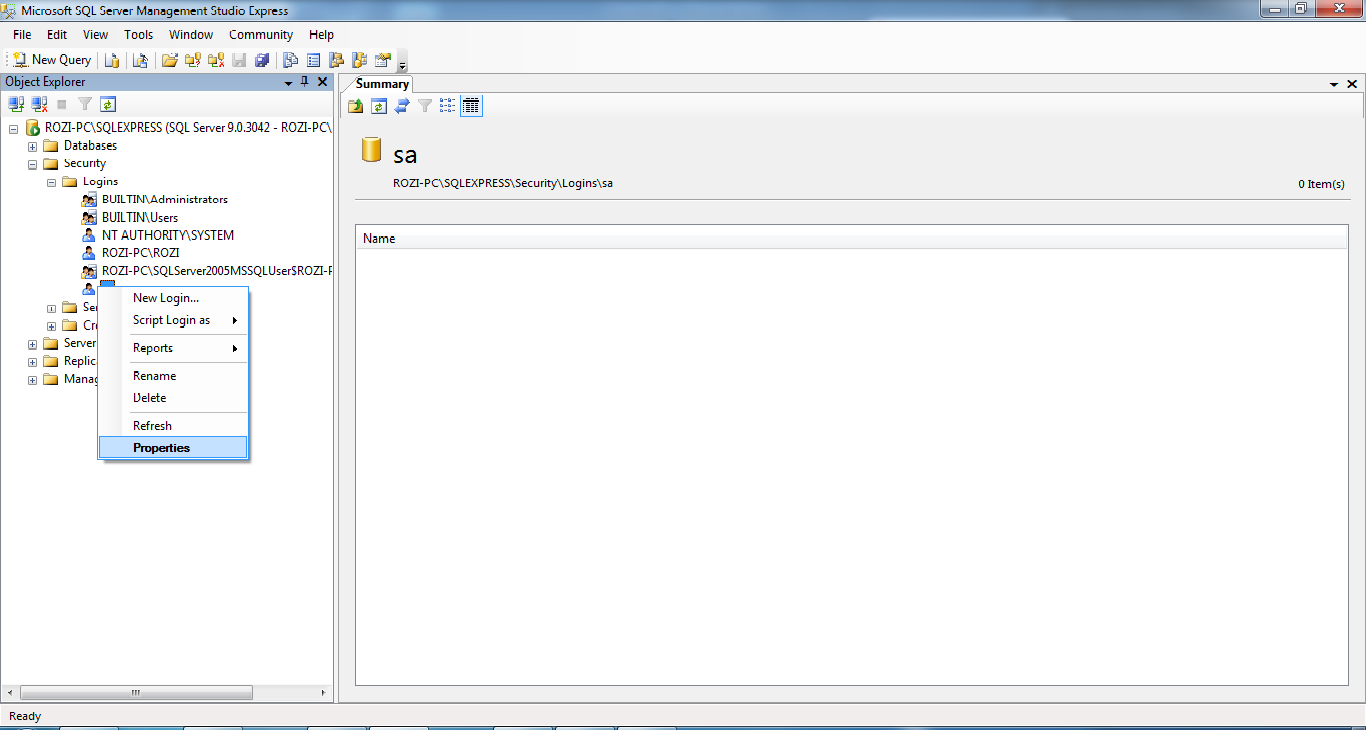
Task: Click Disconnect icon in Object Explorer toolbar
Action: (x=39, y=104)
